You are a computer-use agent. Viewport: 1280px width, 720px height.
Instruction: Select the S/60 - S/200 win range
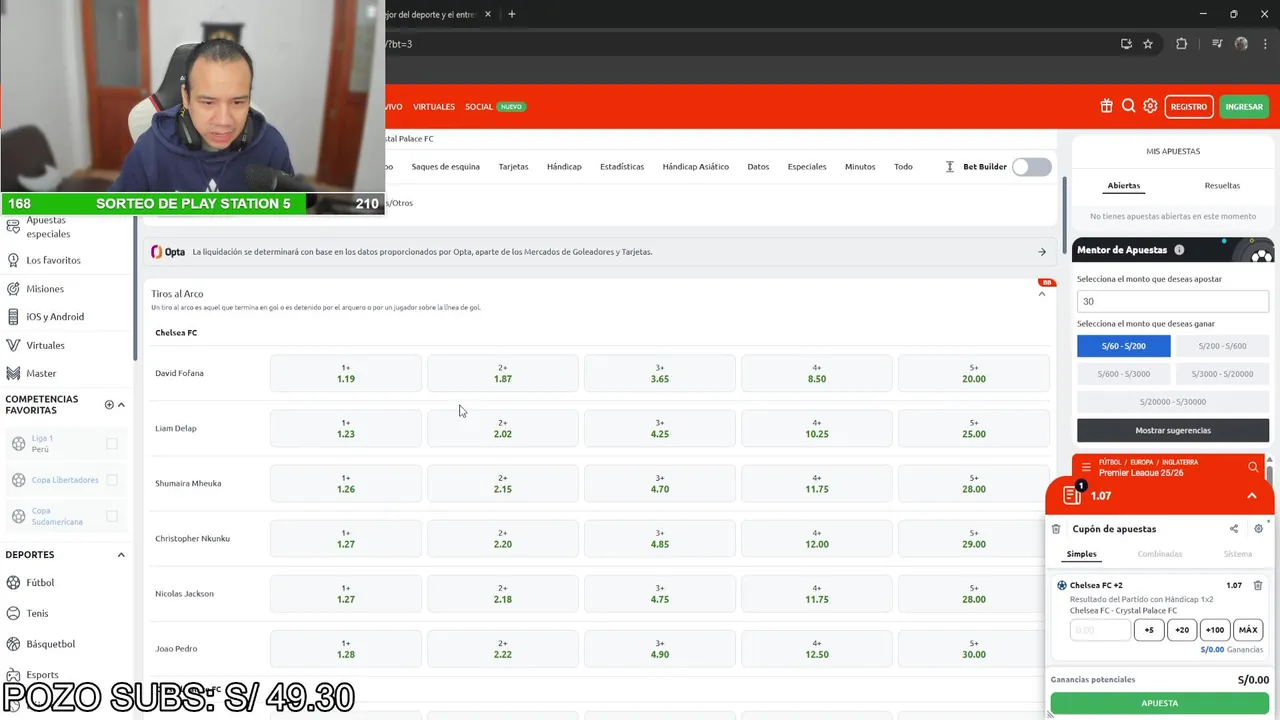pyautogui.click(x=1123, y=346)
